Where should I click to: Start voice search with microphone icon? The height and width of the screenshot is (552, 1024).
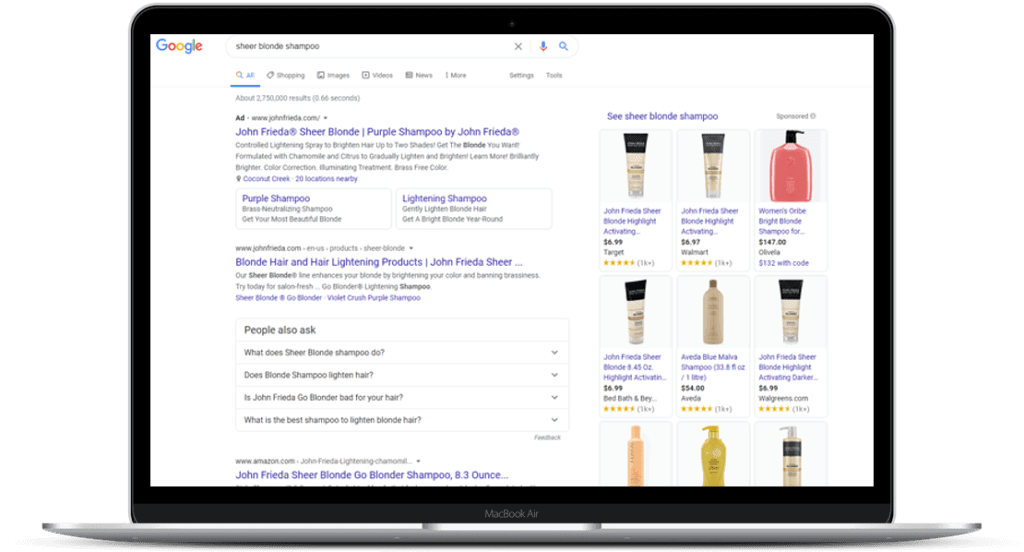pos(543,46)
